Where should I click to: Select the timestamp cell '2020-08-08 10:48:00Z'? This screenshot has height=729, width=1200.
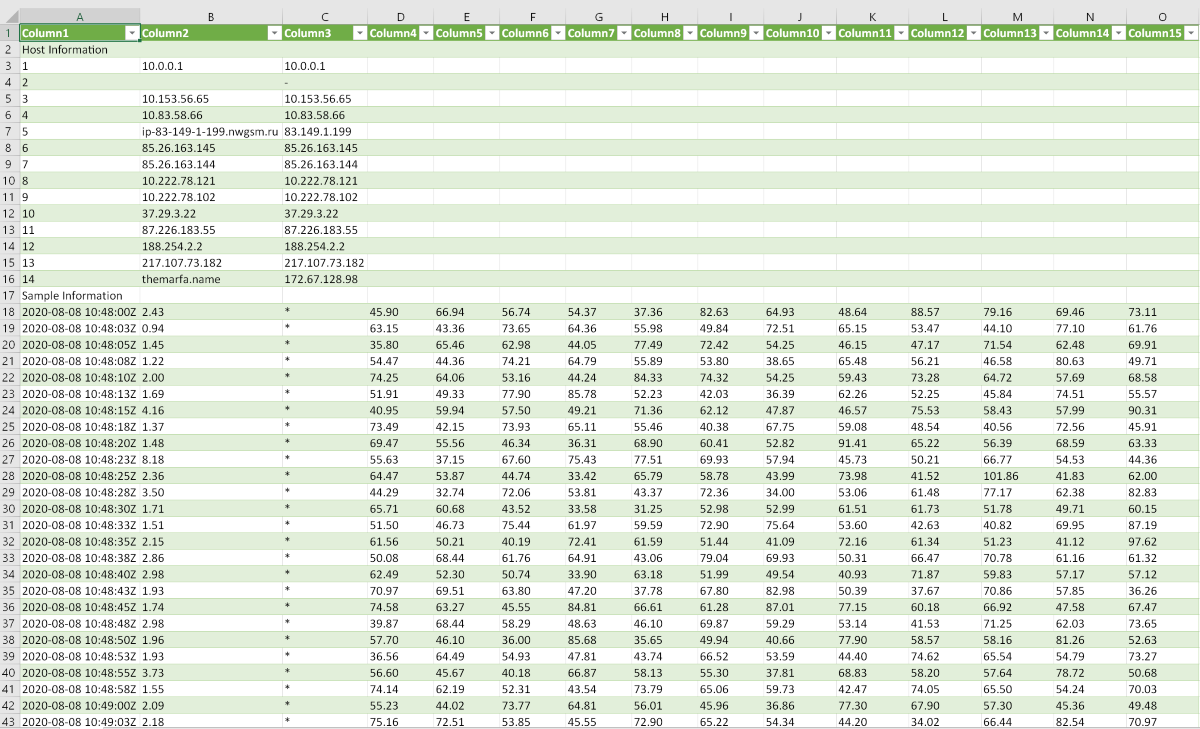[x=79, y=312]
